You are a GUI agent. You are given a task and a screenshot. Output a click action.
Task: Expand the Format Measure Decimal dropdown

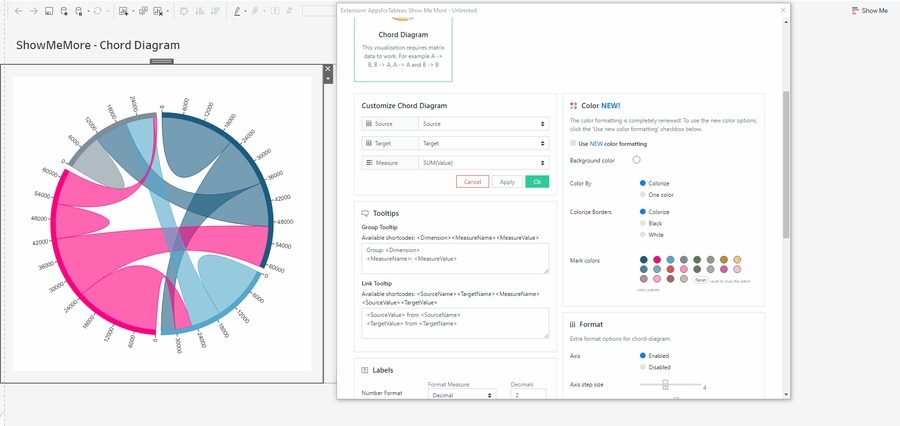click(x=461, y=395)
